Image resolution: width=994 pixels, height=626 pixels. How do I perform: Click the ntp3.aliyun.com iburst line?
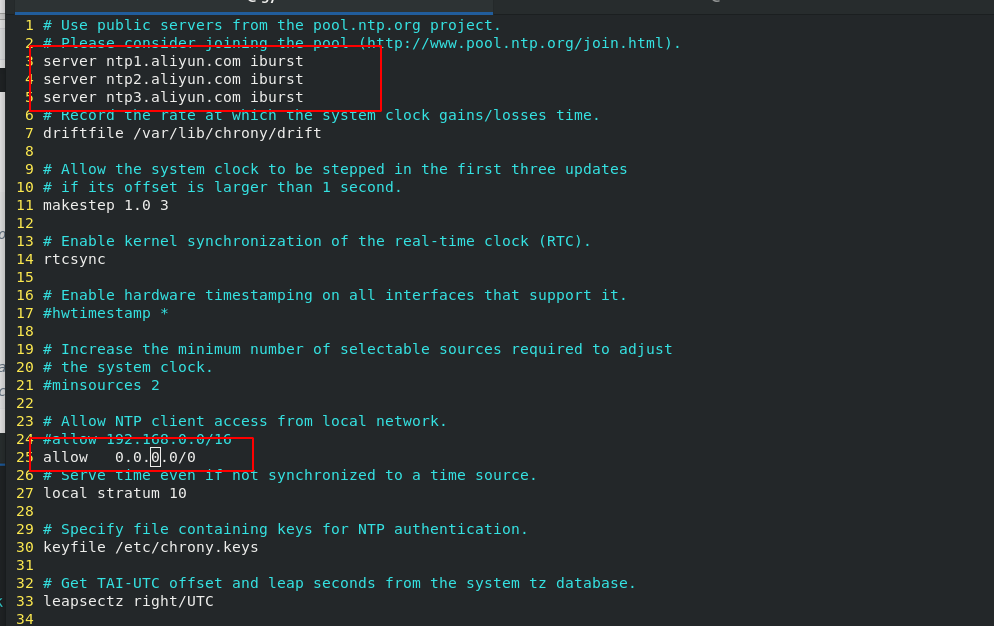click(173, 97)
